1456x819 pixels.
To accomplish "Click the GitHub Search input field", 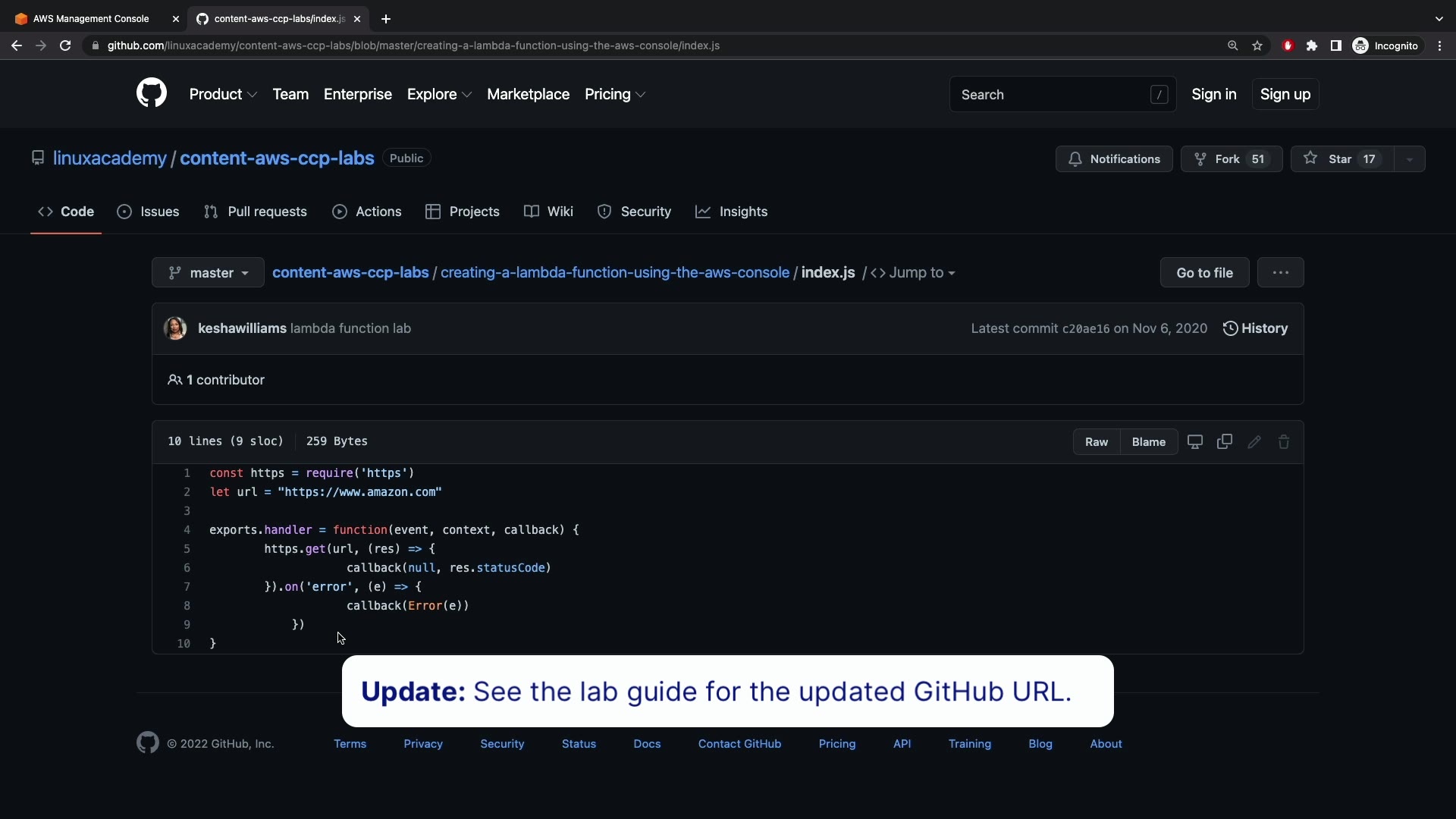I will pyautogui.click(x=1050, y=95).
